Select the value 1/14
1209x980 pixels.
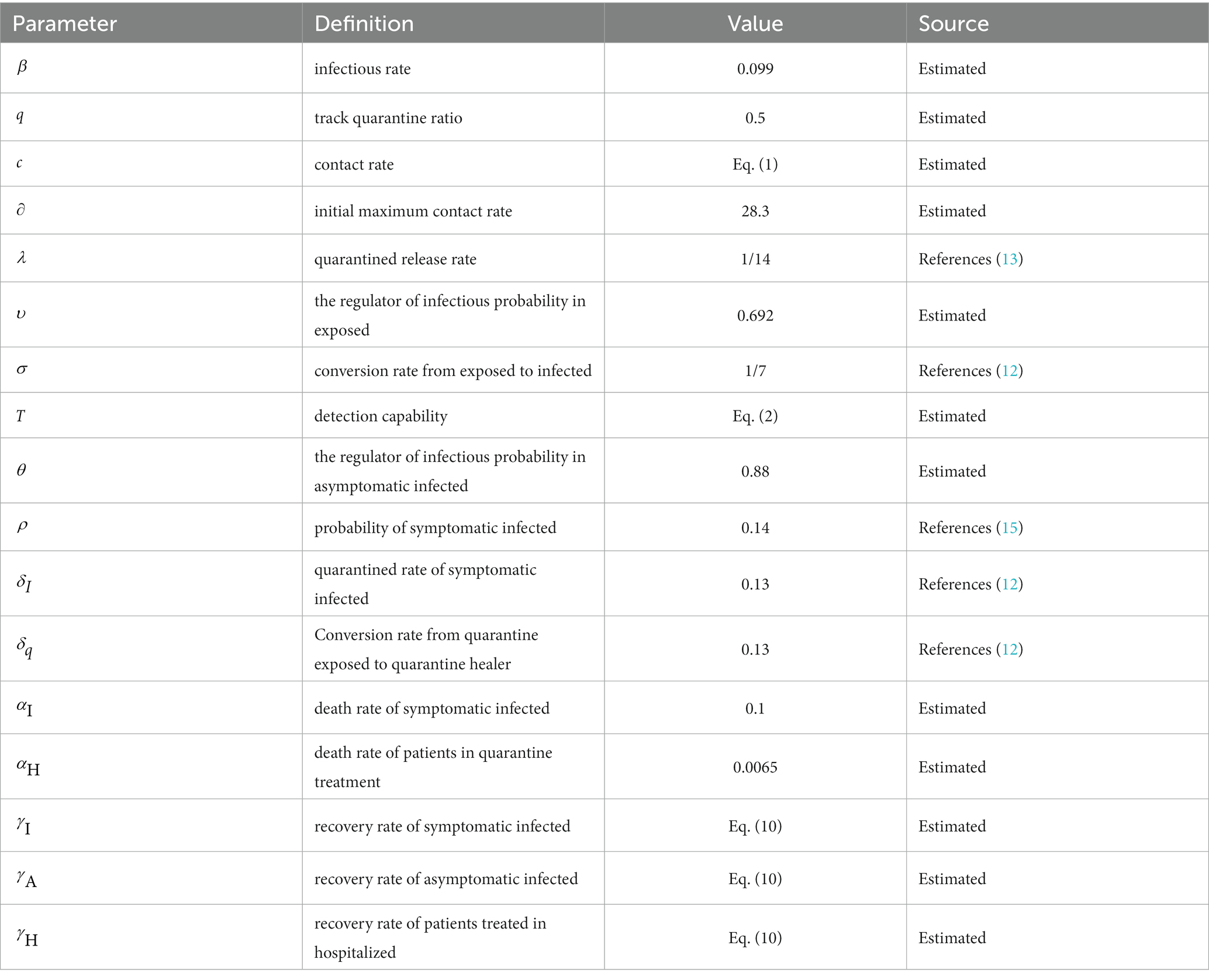pyautogui.click(x=755, y=259)
